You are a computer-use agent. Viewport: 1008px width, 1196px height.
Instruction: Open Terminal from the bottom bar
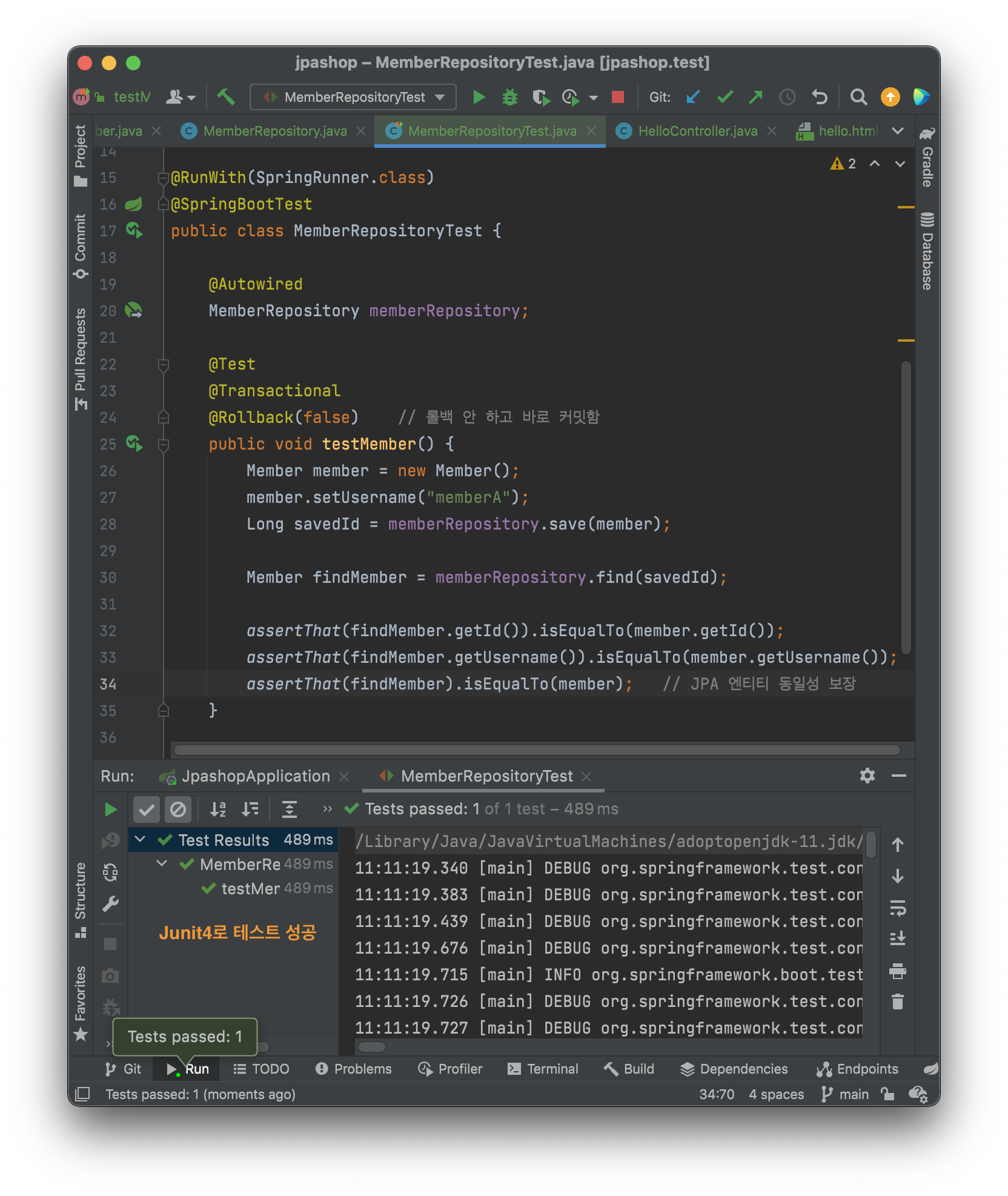543,1069
